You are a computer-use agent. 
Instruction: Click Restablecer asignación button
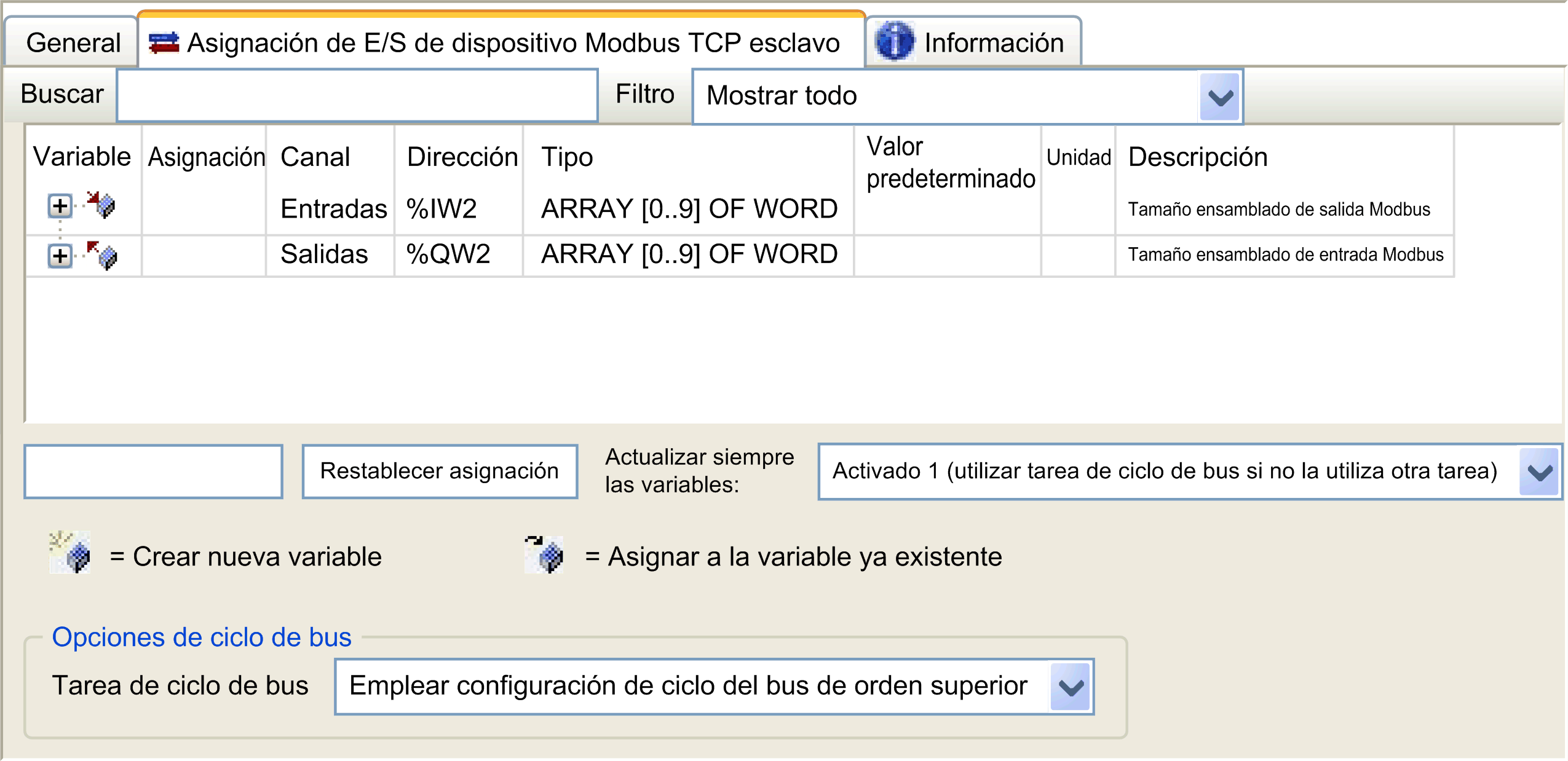[x=440, y=471]
